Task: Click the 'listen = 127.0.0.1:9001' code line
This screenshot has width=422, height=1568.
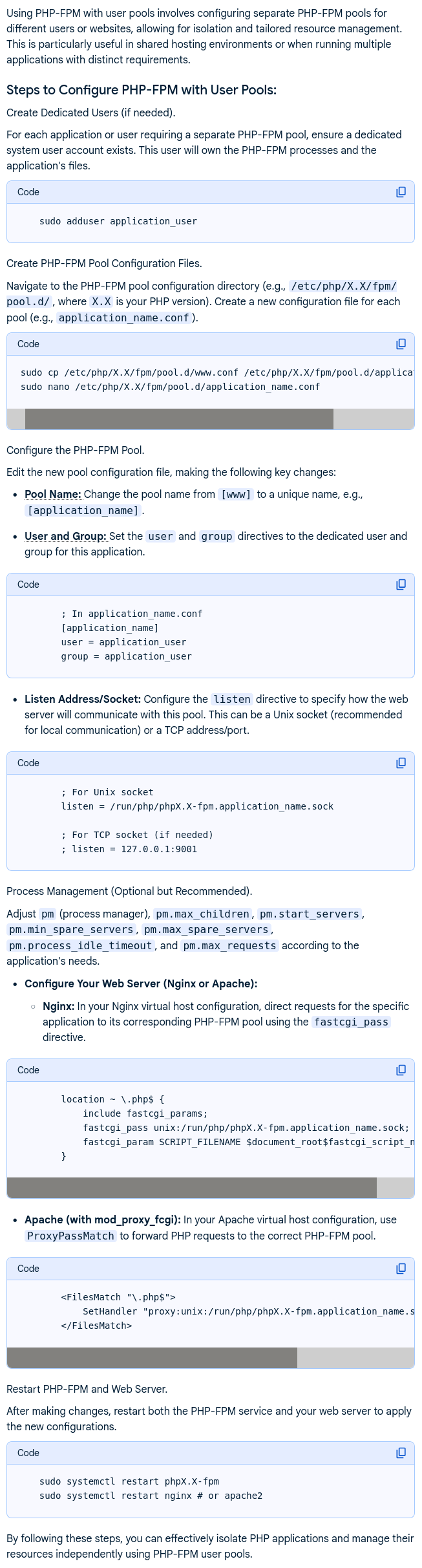Action: (129, 849)
